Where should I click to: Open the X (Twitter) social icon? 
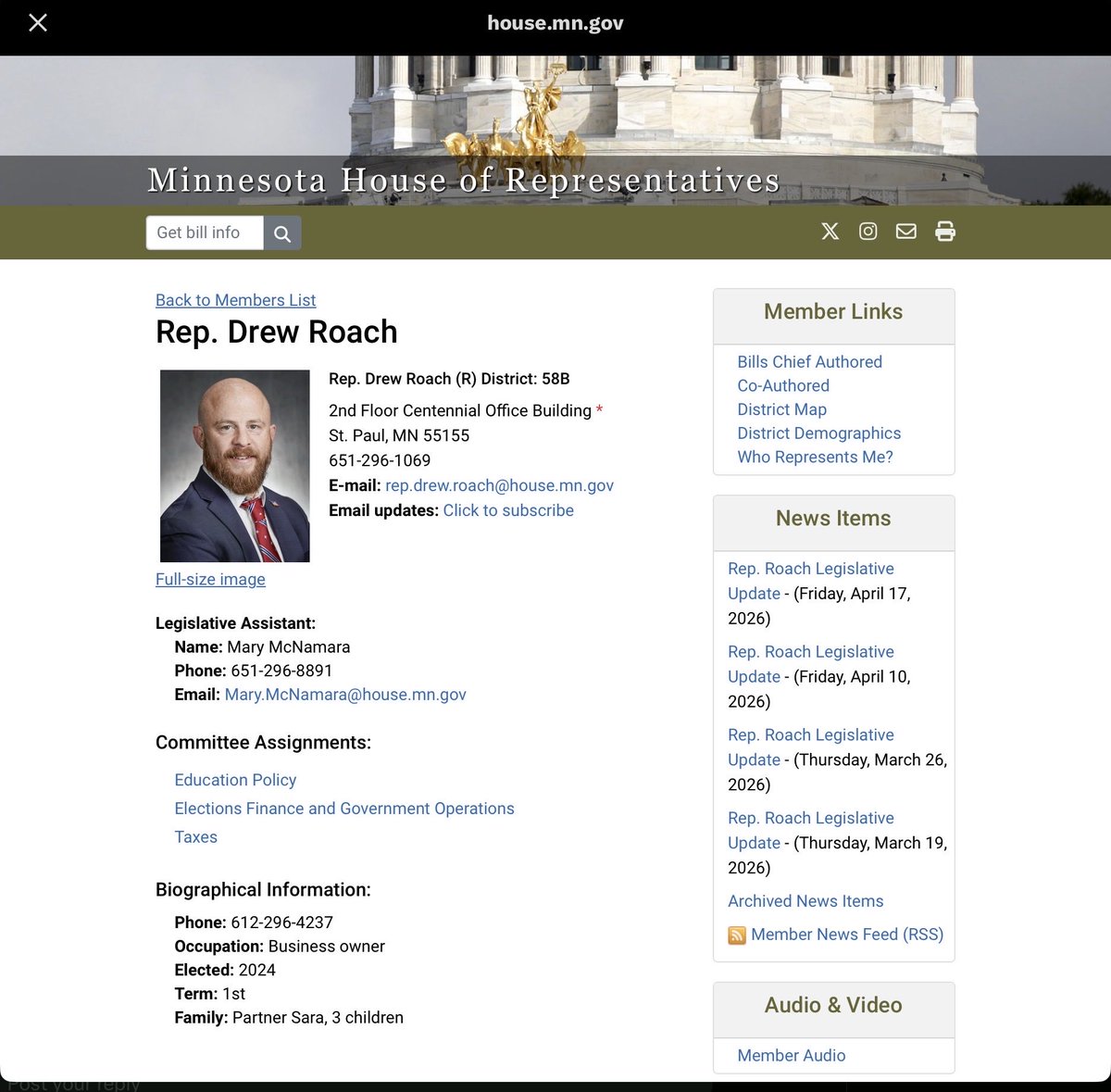click(x=830, y=231)
